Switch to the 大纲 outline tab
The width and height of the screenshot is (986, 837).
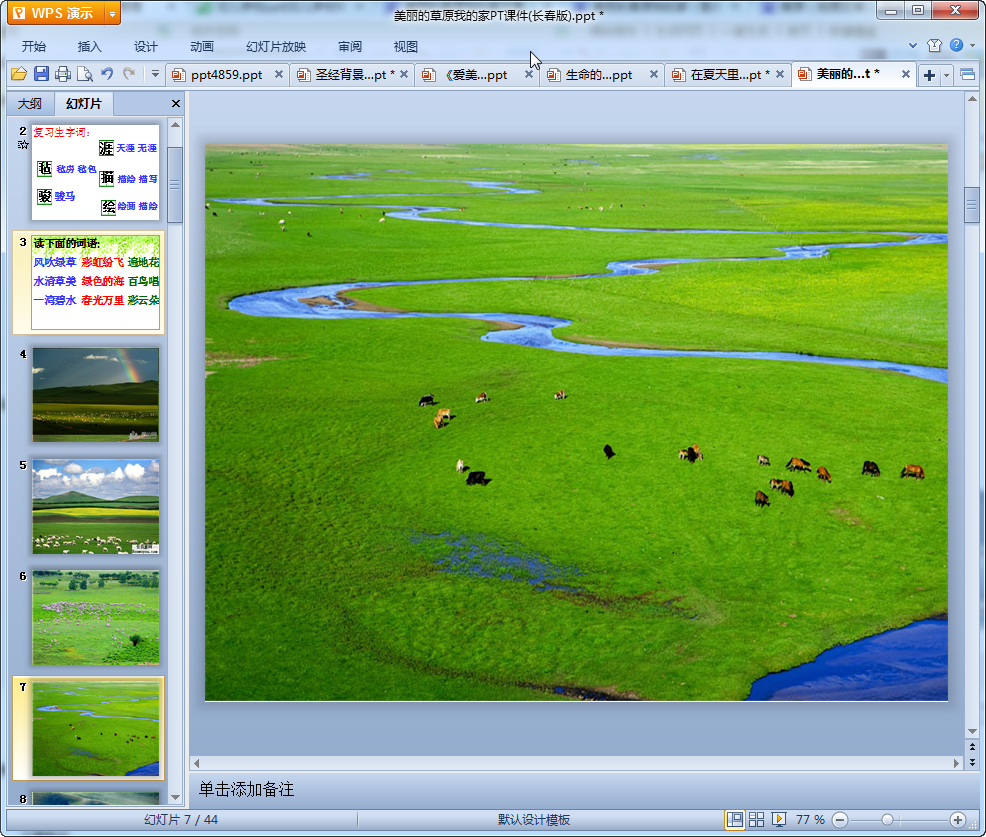click(x=30, y=103)
